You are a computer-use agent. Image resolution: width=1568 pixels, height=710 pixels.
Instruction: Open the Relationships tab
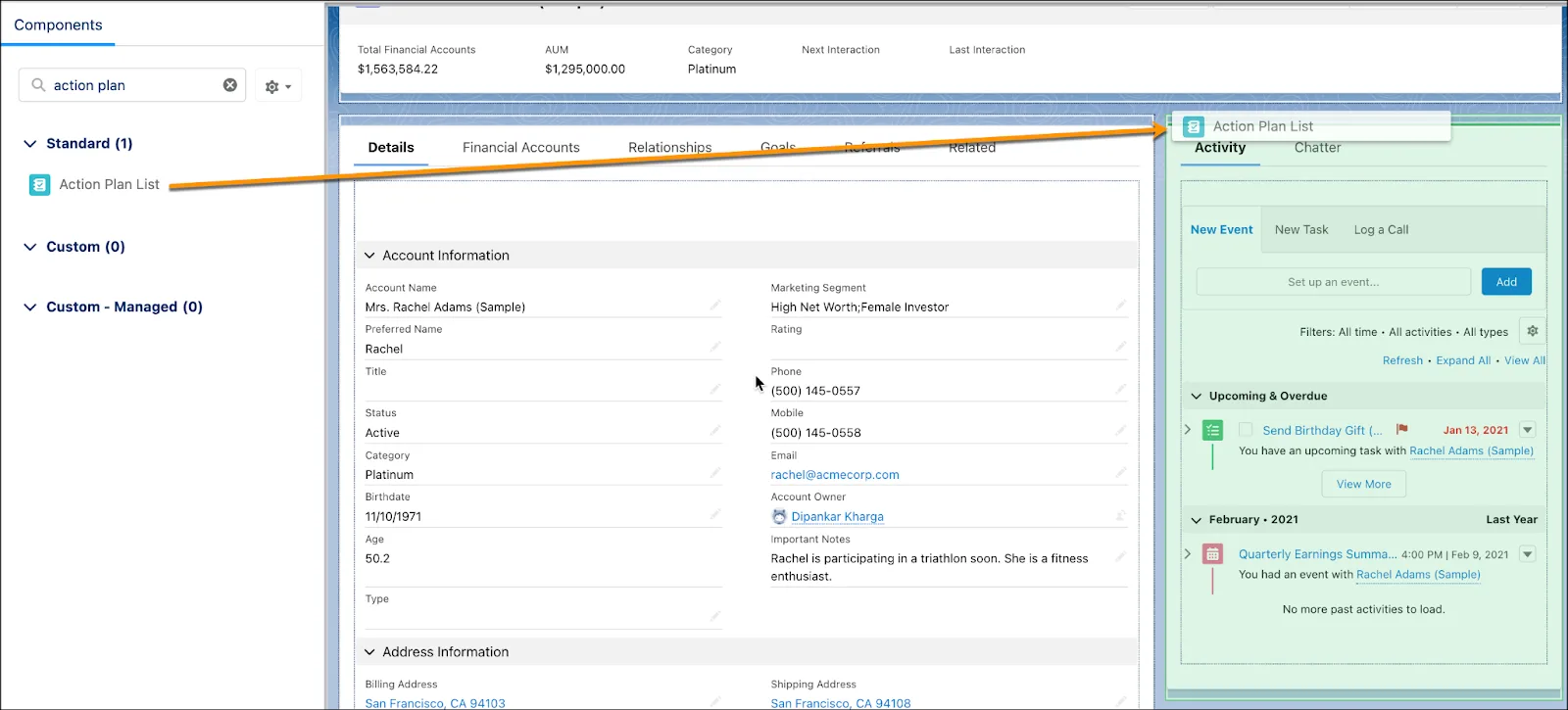pos(670,147)
